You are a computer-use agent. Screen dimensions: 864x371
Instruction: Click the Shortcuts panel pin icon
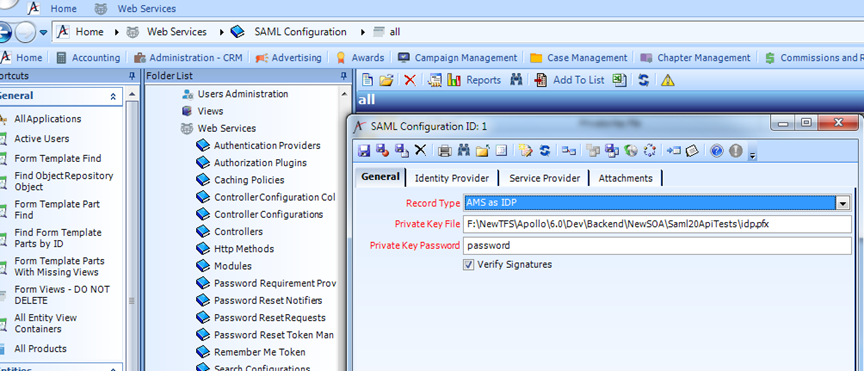(132, 76)
